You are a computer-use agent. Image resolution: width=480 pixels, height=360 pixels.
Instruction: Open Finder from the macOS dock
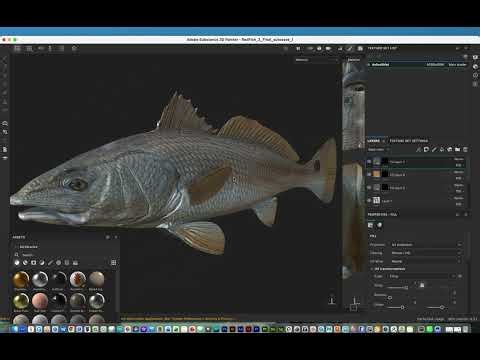[x=15, y=329]
